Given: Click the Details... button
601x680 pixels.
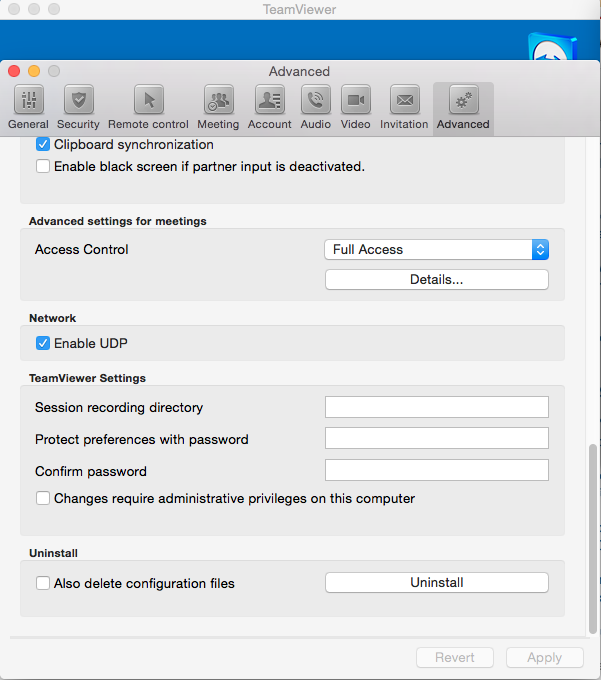Looking at the screenshot, I should click(x=436, y=280).
